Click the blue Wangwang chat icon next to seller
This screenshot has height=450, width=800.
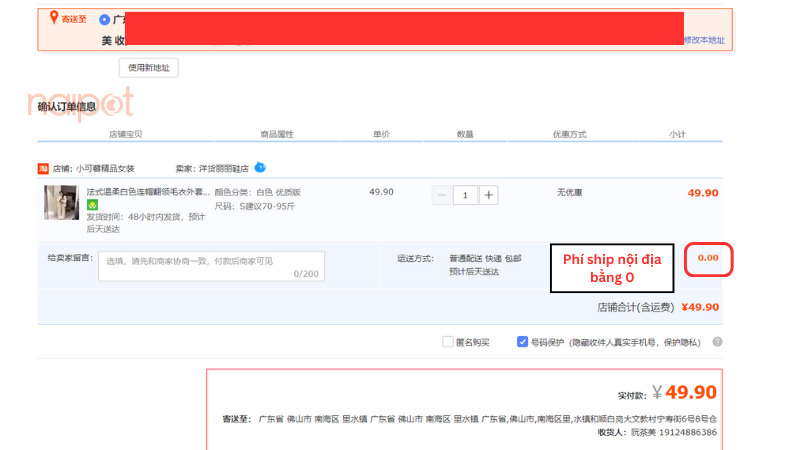(259, 167)
